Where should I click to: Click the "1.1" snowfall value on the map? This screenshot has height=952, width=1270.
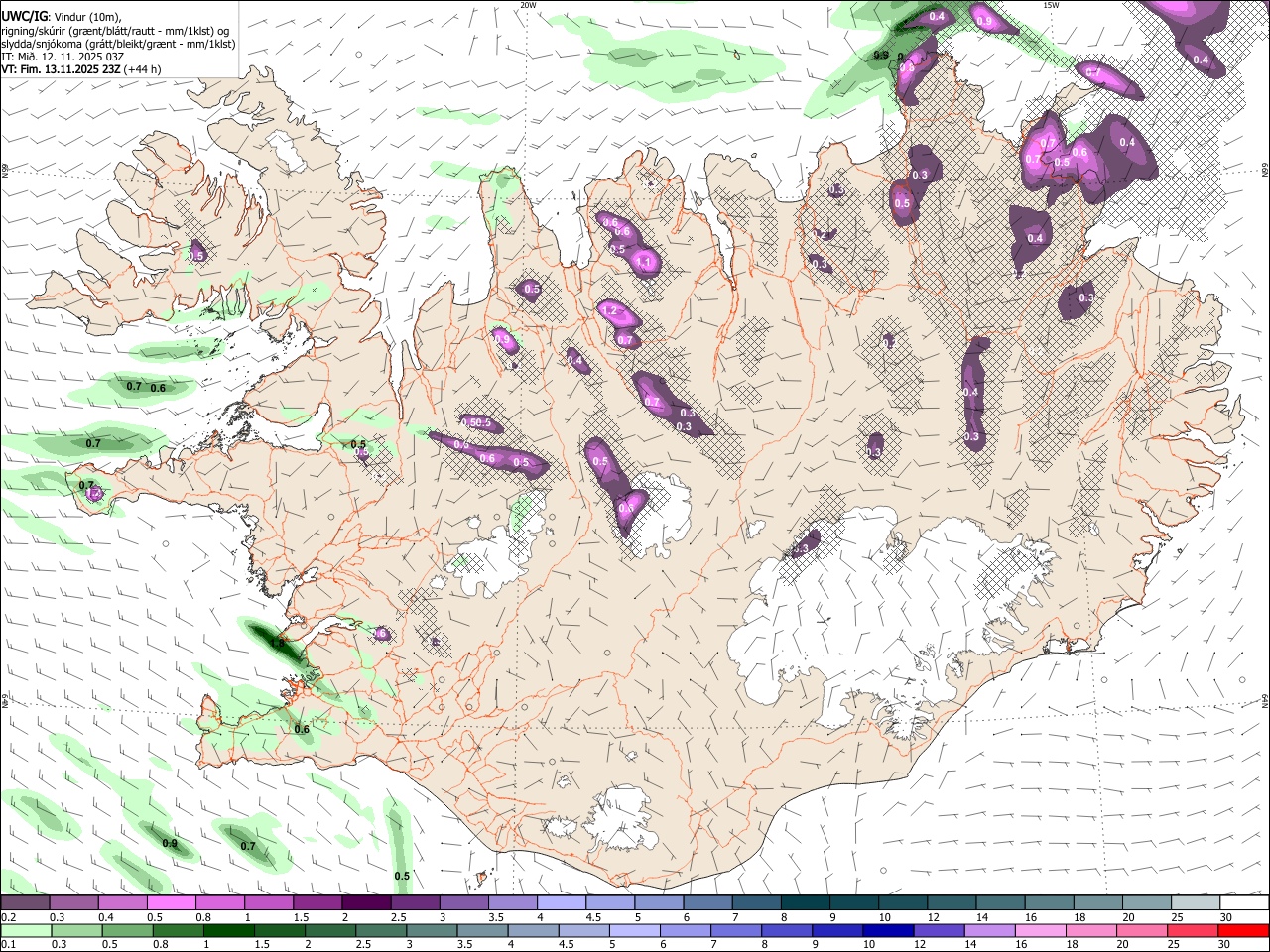click(643, 263)
